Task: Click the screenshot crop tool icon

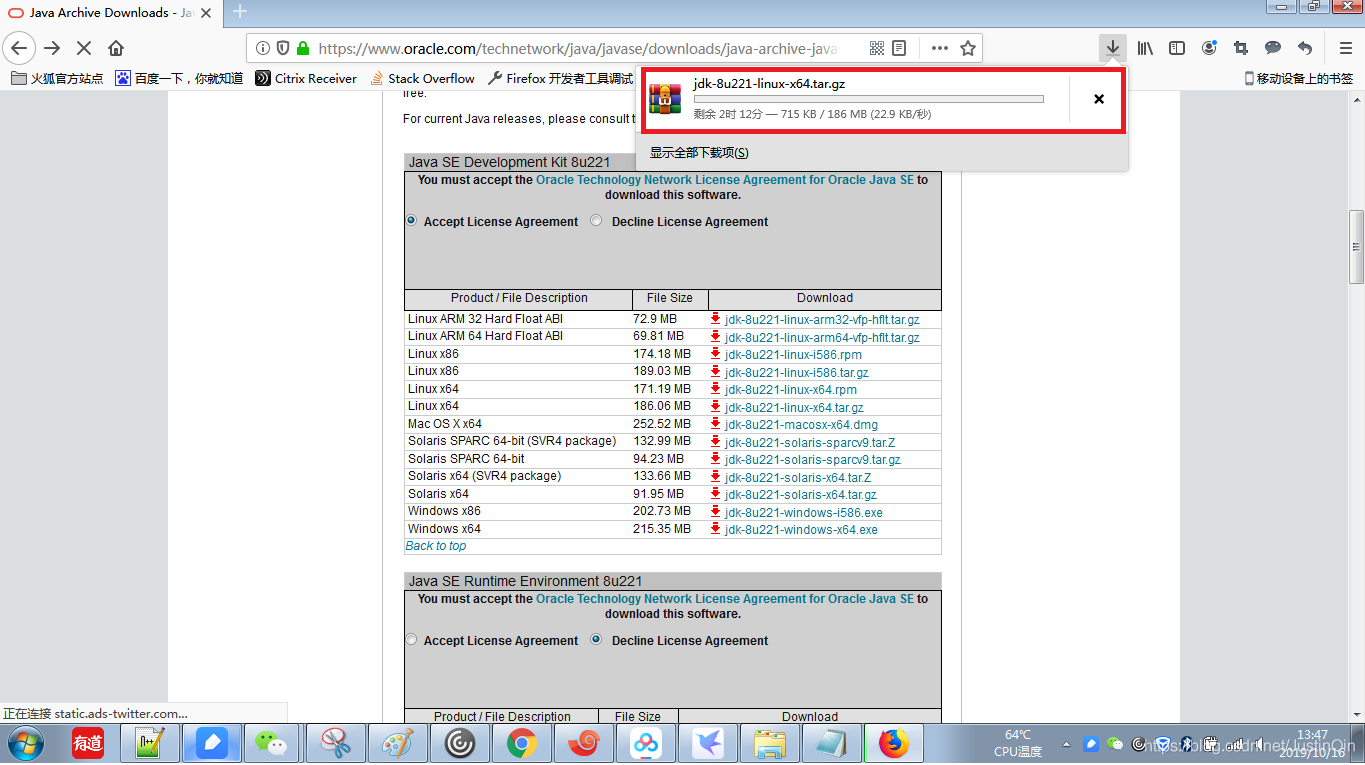Action: coord(1241,48)
